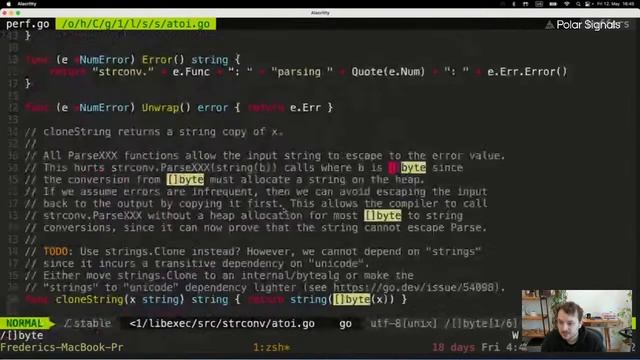Click the Alacritty window title bar
This screenshot has height=360, width=640.
(x=320, y=13)
